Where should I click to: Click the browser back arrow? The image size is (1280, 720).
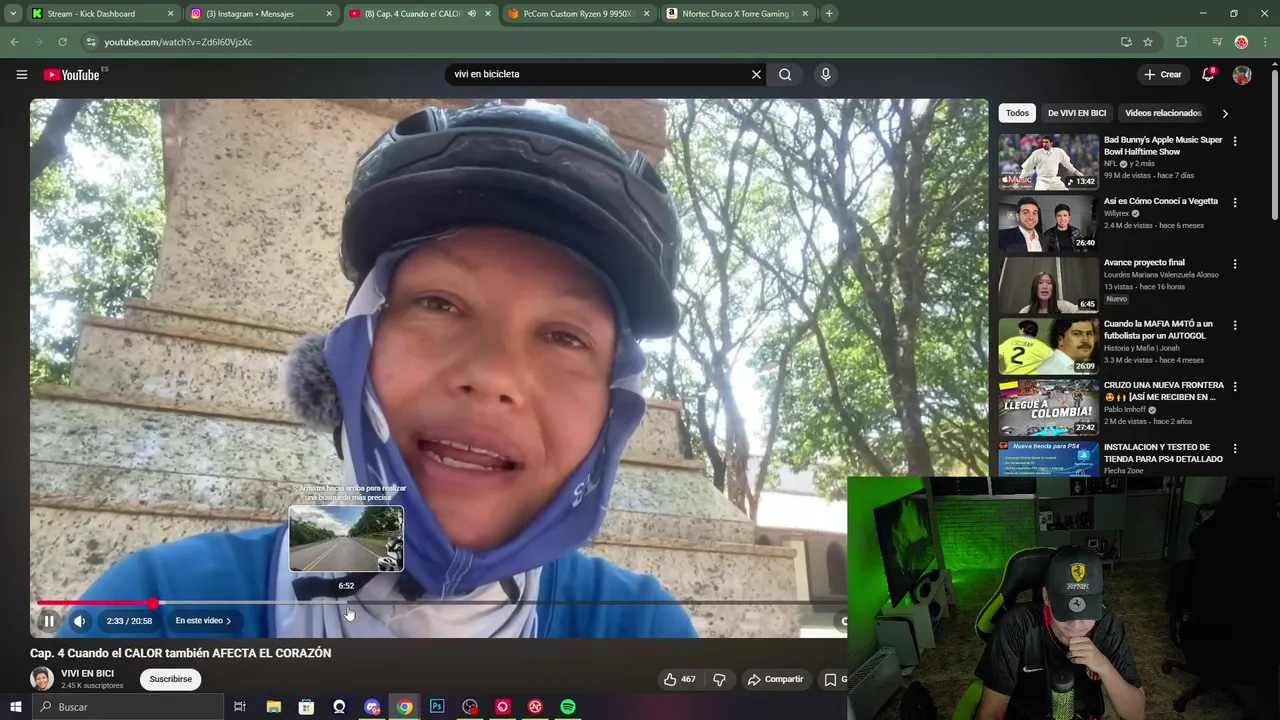[x=14, y=42]
